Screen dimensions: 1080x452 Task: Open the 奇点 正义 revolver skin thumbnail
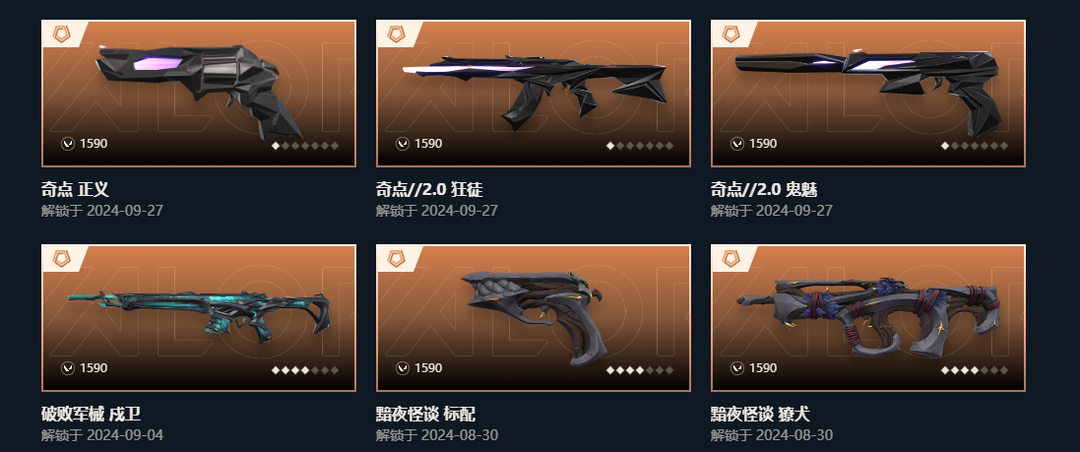tap(198, 93)
